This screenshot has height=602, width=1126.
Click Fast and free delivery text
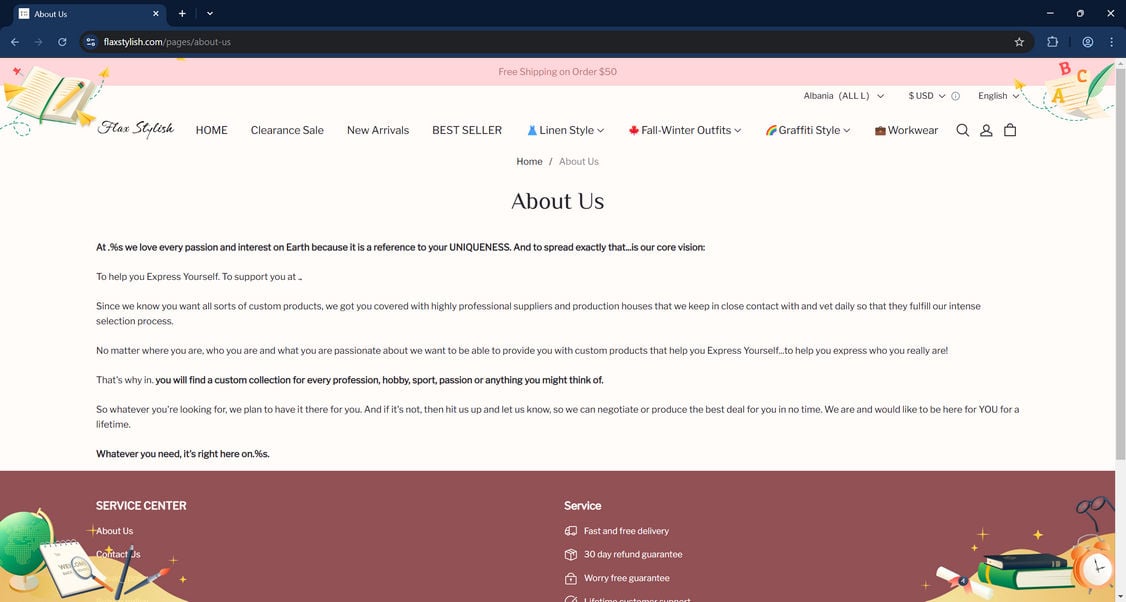[626, 531]
